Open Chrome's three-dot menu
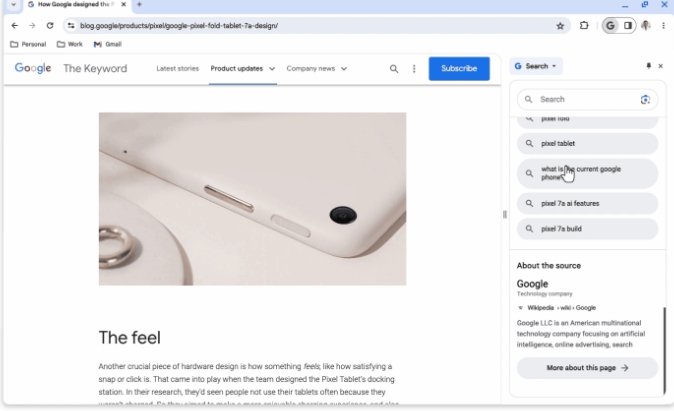674x411 pixels. click(x=663, y=26)
